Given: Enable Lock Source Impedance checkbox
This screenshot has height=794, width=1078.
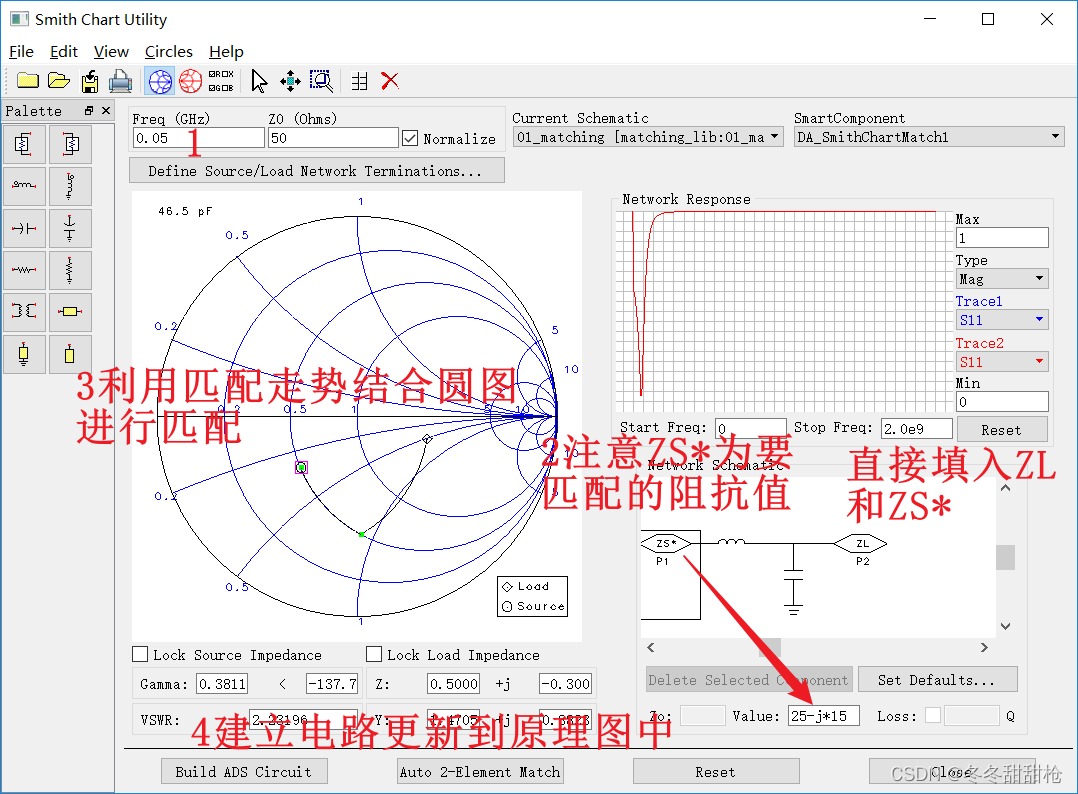Looking at the screenshot, I should point(140,654).
